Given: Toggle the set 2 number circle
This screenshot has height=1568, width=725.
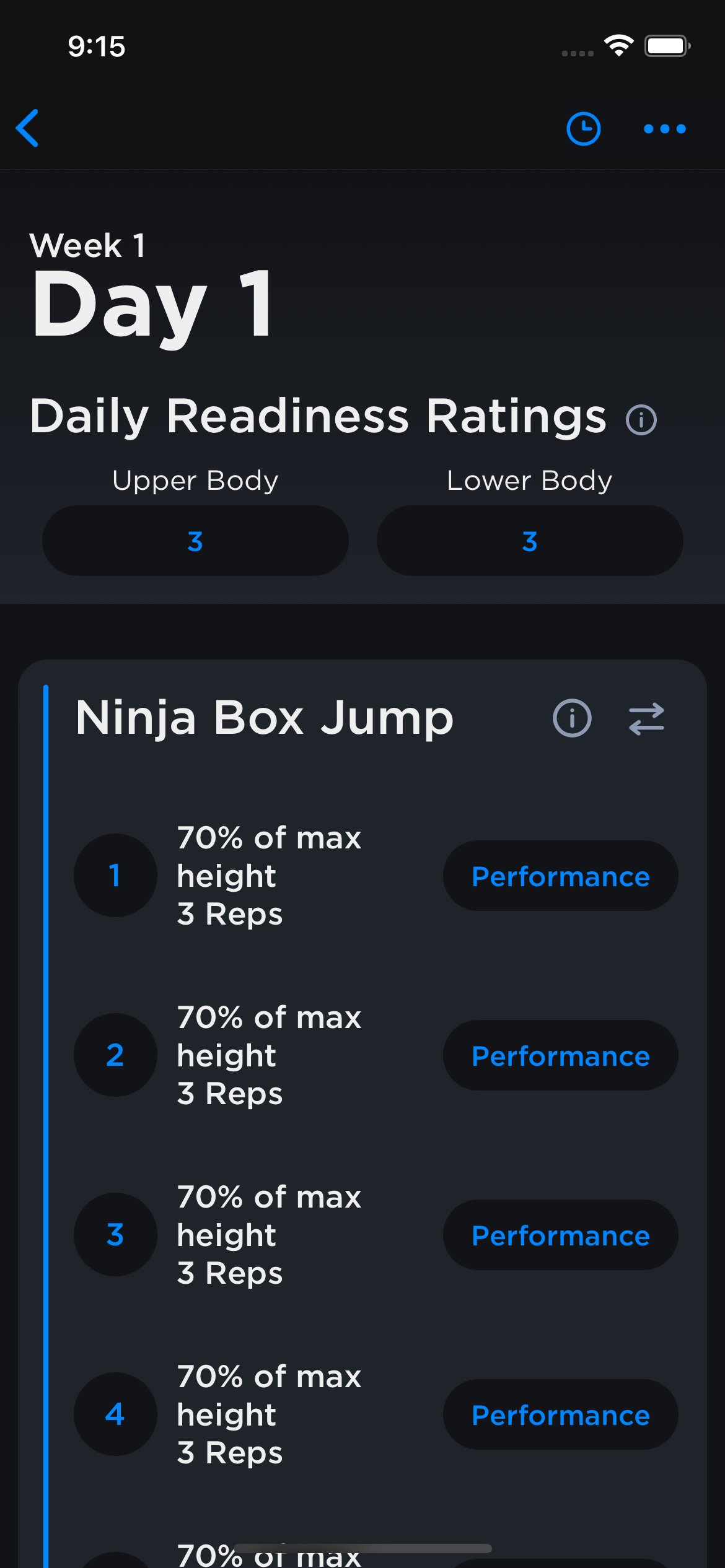Looking at the screenshot, I should point(115,1055).
